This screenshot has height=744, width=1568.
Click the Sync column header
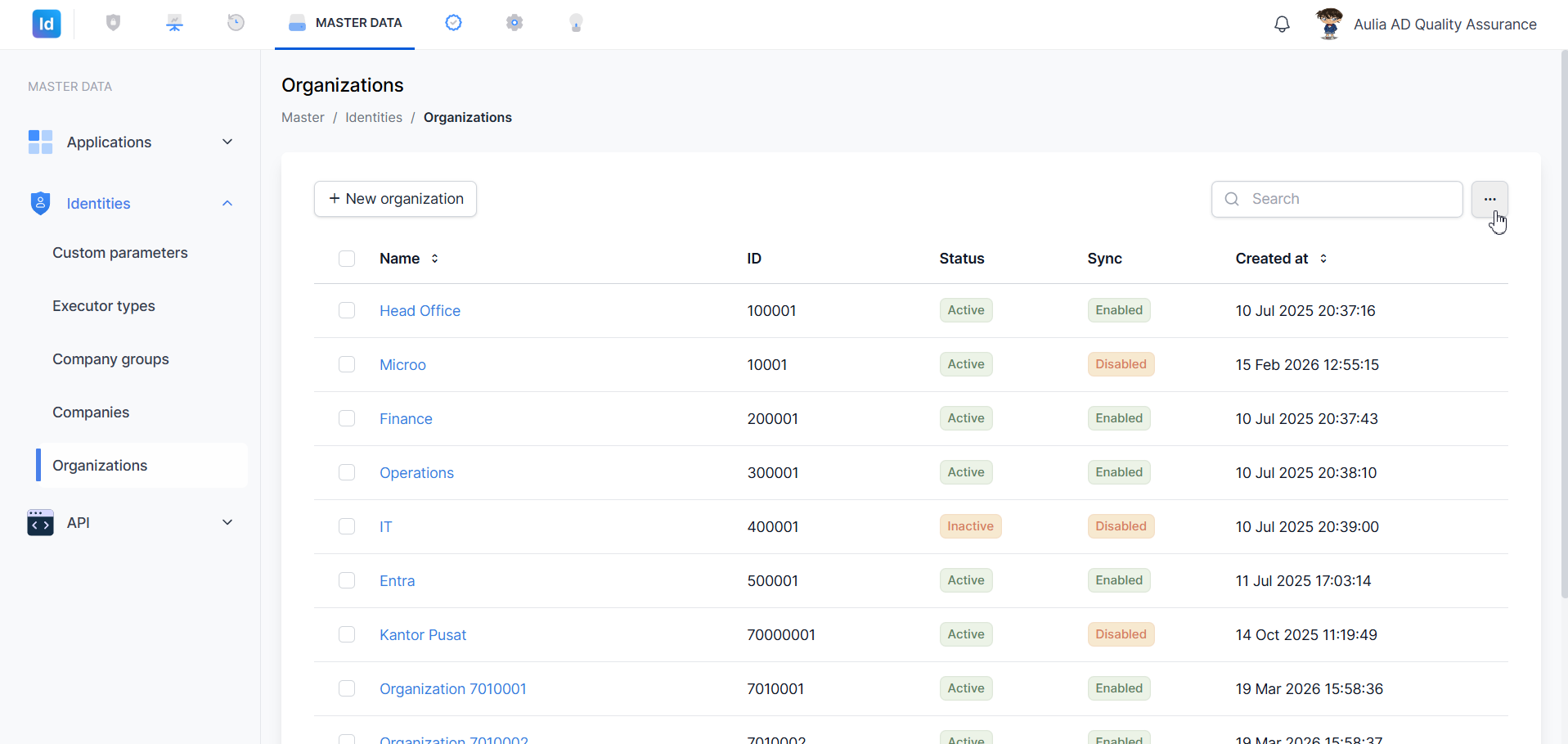click(1104, 259)
